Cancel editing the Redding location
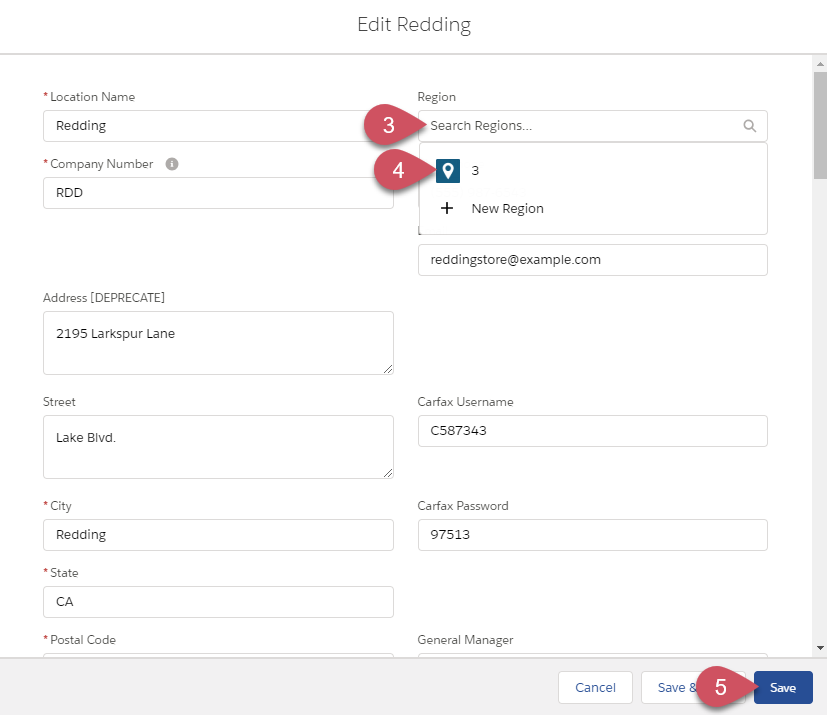 click(x=595, y=688)
